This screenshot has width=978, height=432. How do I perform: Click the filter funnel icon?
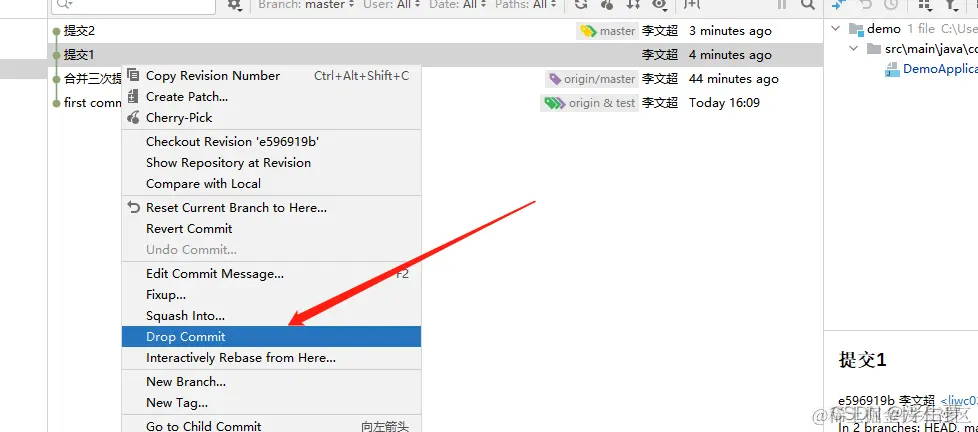(x=951, y=4)
